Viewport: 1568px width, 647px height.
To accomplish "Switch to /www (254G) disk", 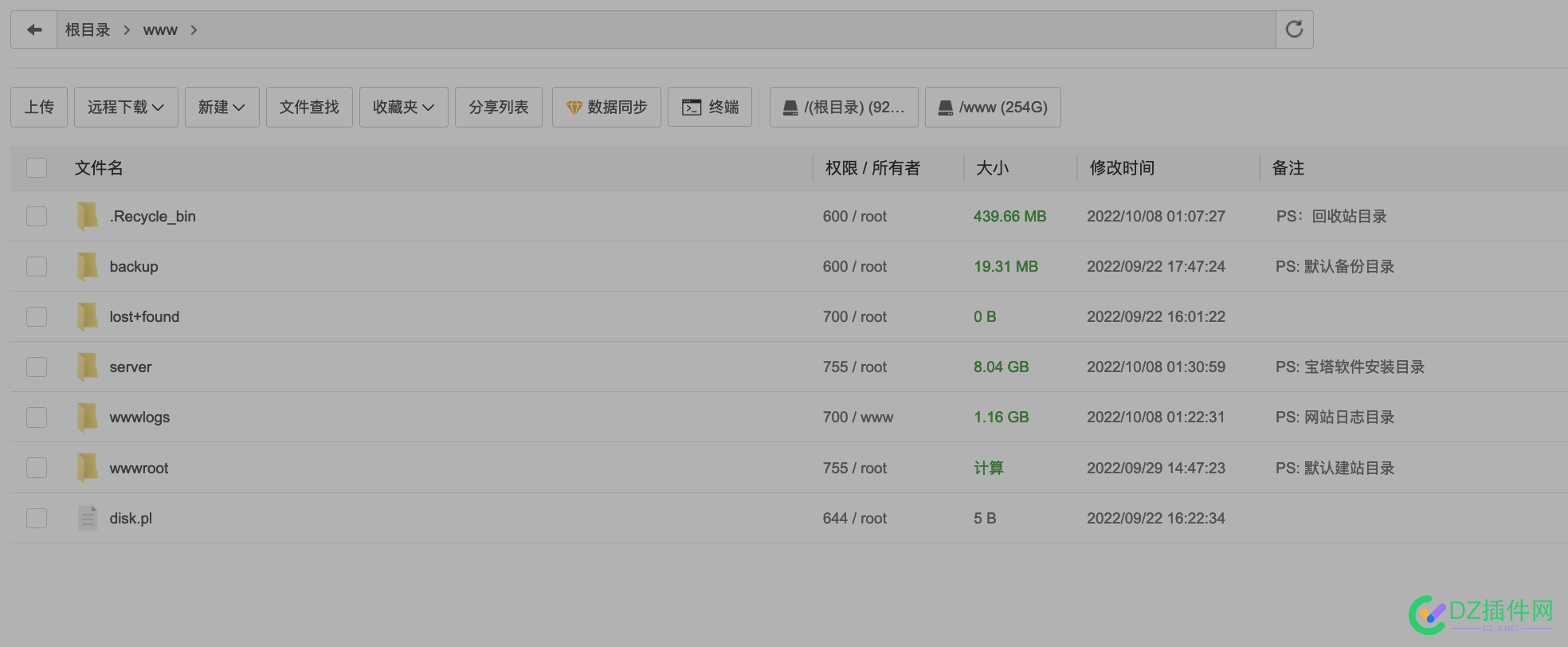I will pos(993,107).
